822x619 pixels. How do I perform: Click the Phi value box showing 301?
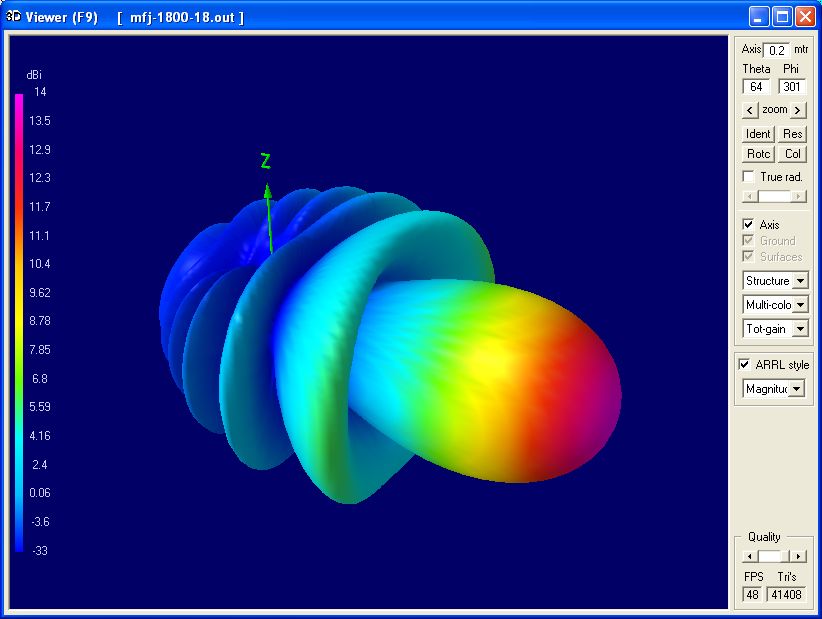coord(791,87)
